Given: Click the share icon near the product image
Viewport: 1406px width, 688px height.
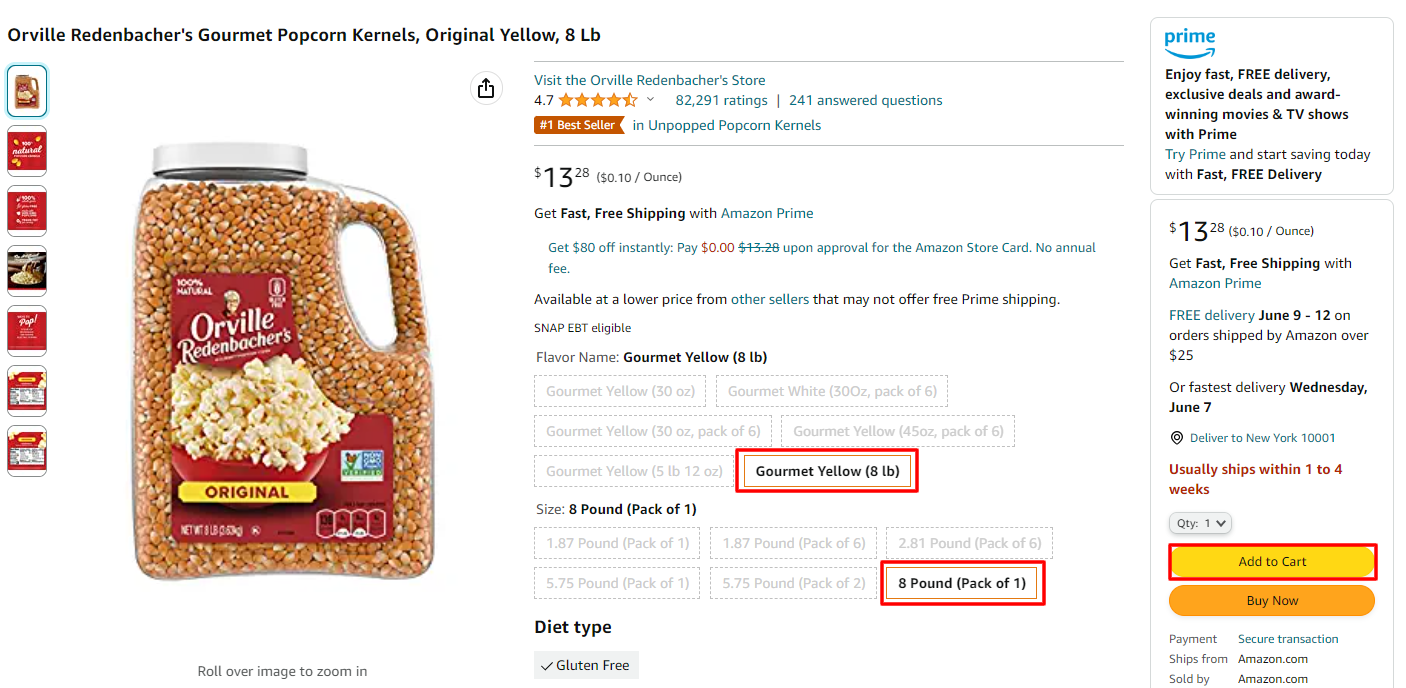Looking at the screenshot, I should click(486, 88).
